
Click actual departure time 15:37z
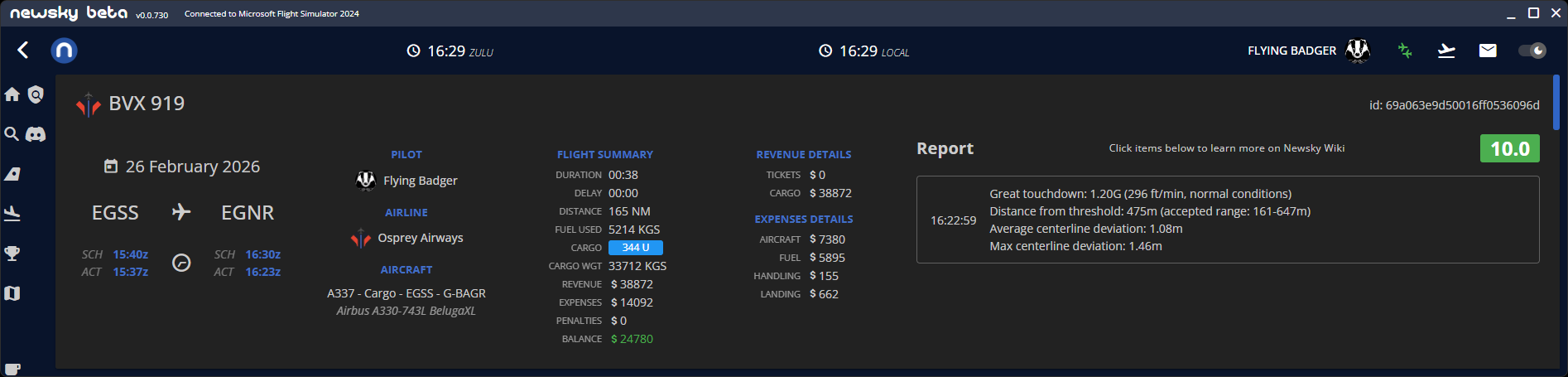(x=131, y=272)
